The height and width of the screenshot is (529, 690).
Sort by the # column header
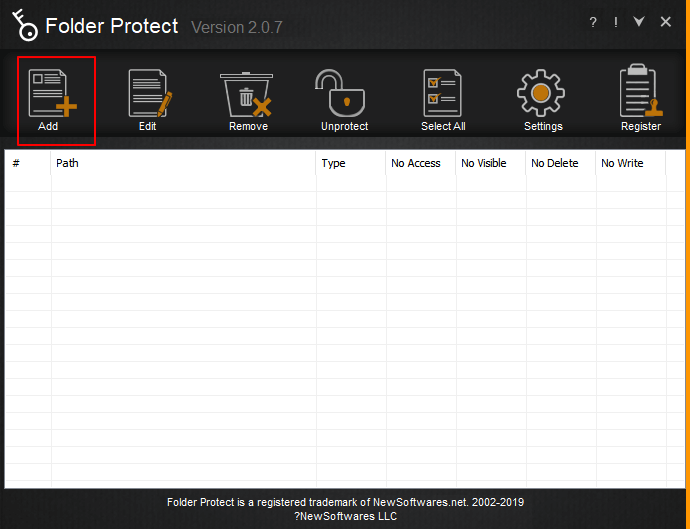tap(28, 163)
